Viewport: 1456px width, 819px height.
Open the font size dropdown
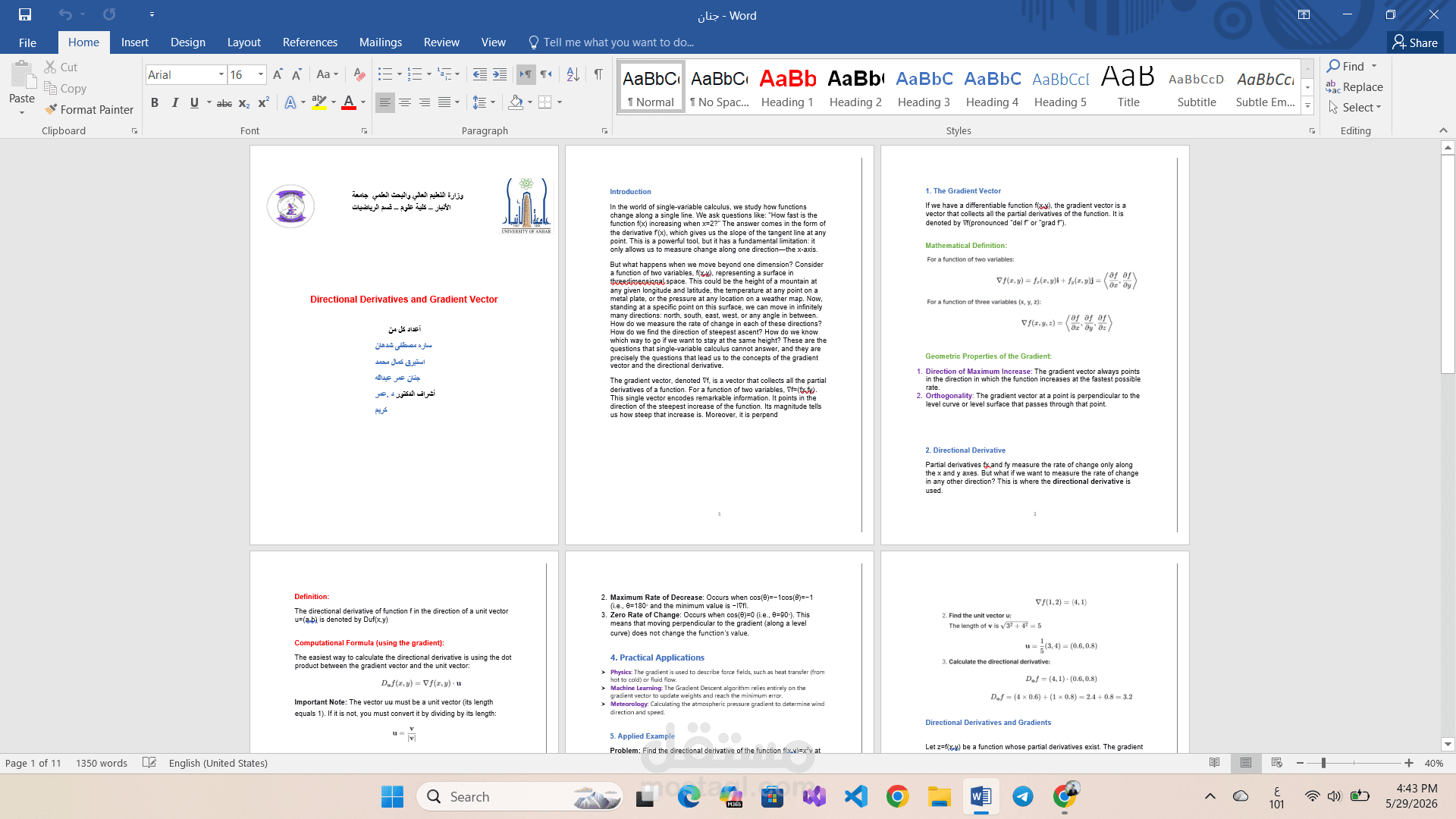(x=261, y=74)
